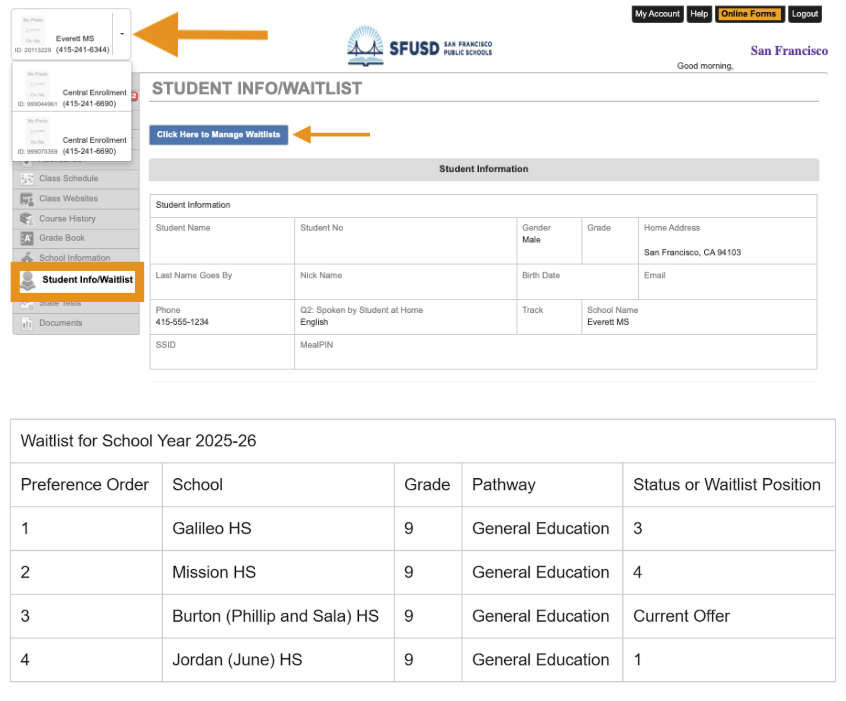Click the School Information icon

pos(27,257)
